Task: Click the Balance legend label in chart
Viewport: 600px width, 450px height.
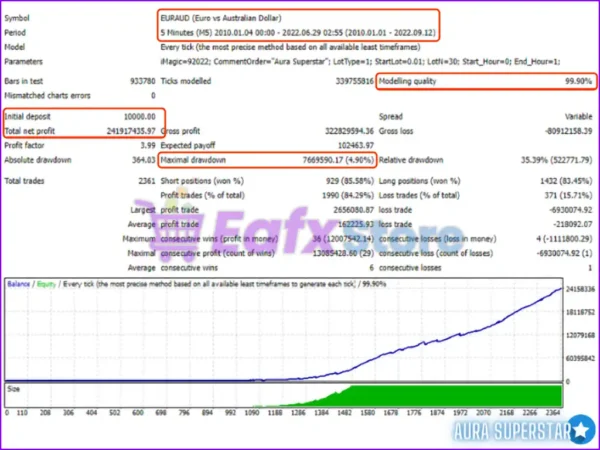Action: [19, 284]
